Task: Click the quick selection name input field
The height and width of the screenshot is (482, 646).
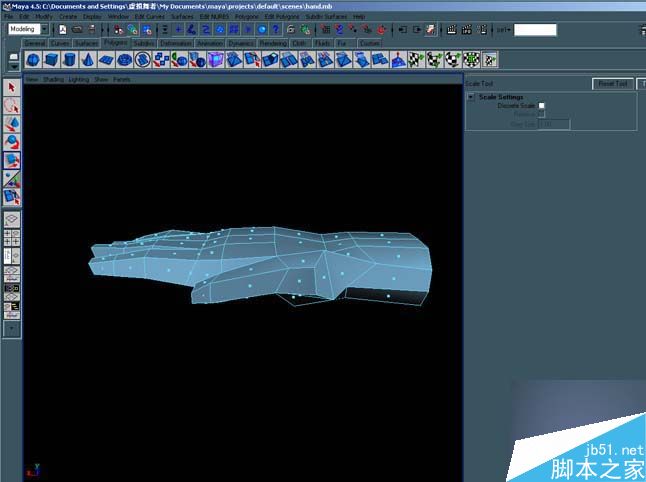Action: click(535, 30)
